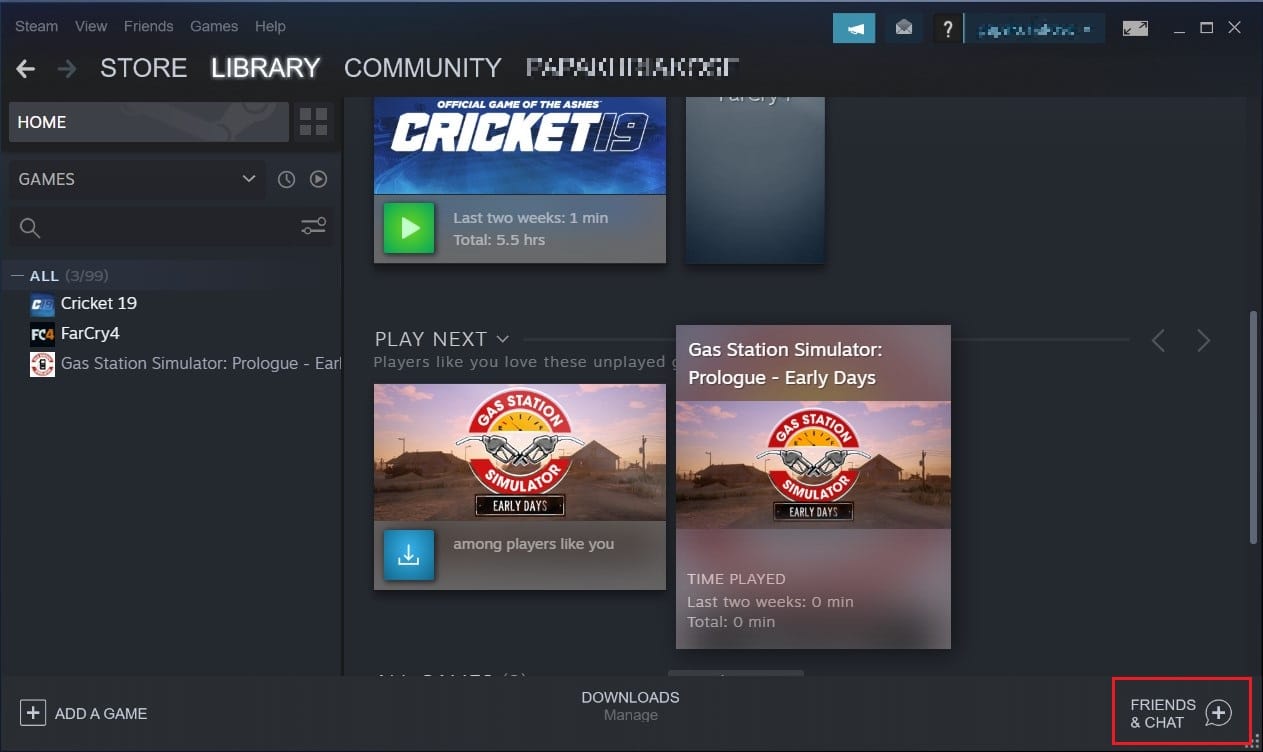
Task: Toggle recent games view with clock icon
Action: pyautogui.click(x=286, y=179)
